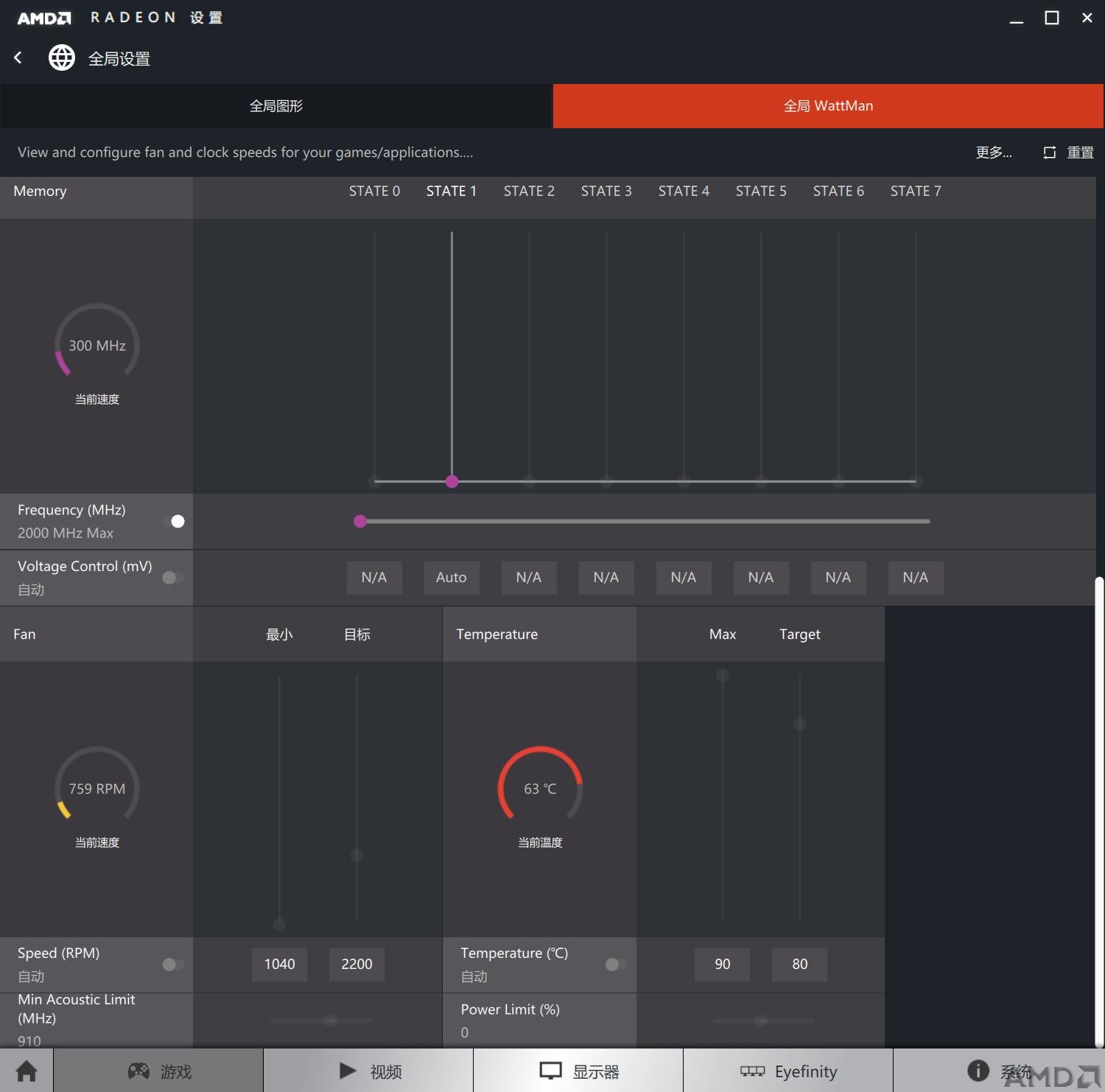Select the STATE 4 column header
Image resolution: width=1105 pixels, height=1092 pixels.
coord(684,191)
